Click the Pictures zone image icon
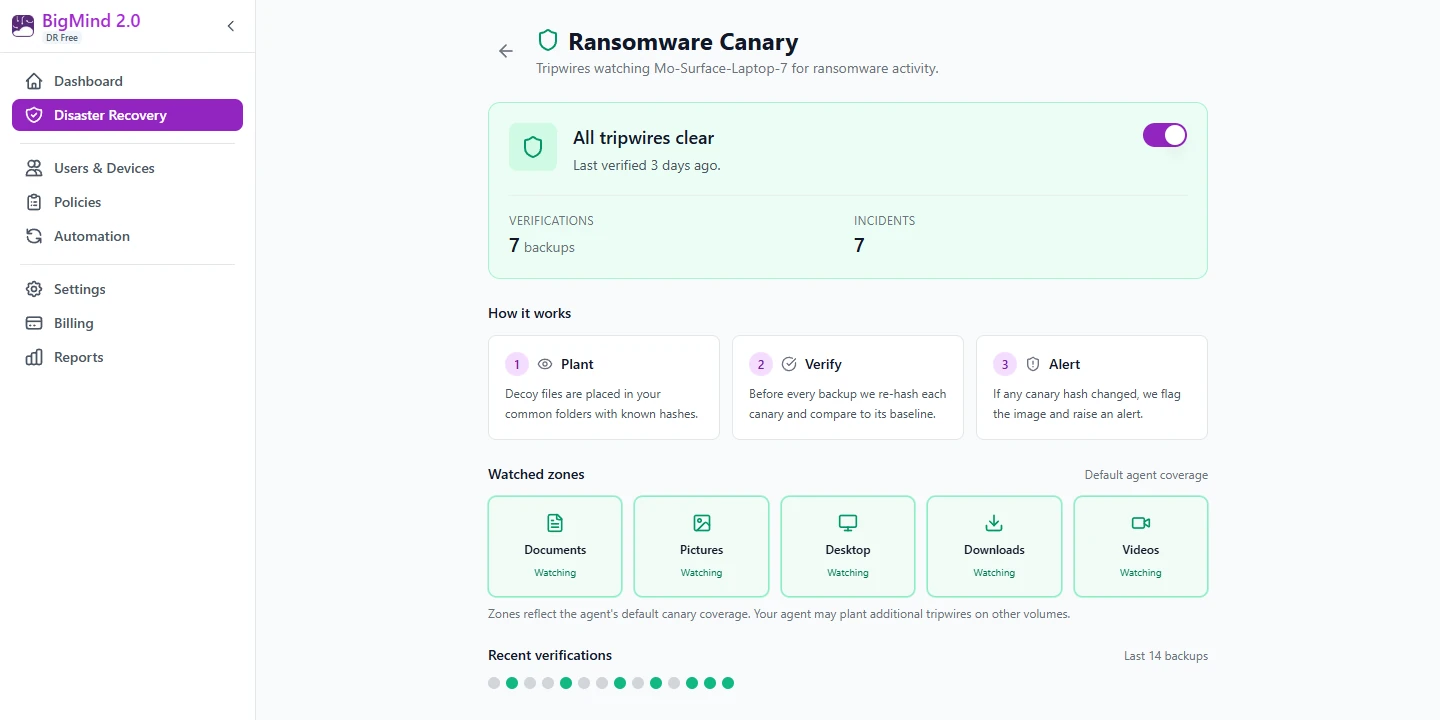This screenshot has width=1440, height=720. [x=702, y=523]
